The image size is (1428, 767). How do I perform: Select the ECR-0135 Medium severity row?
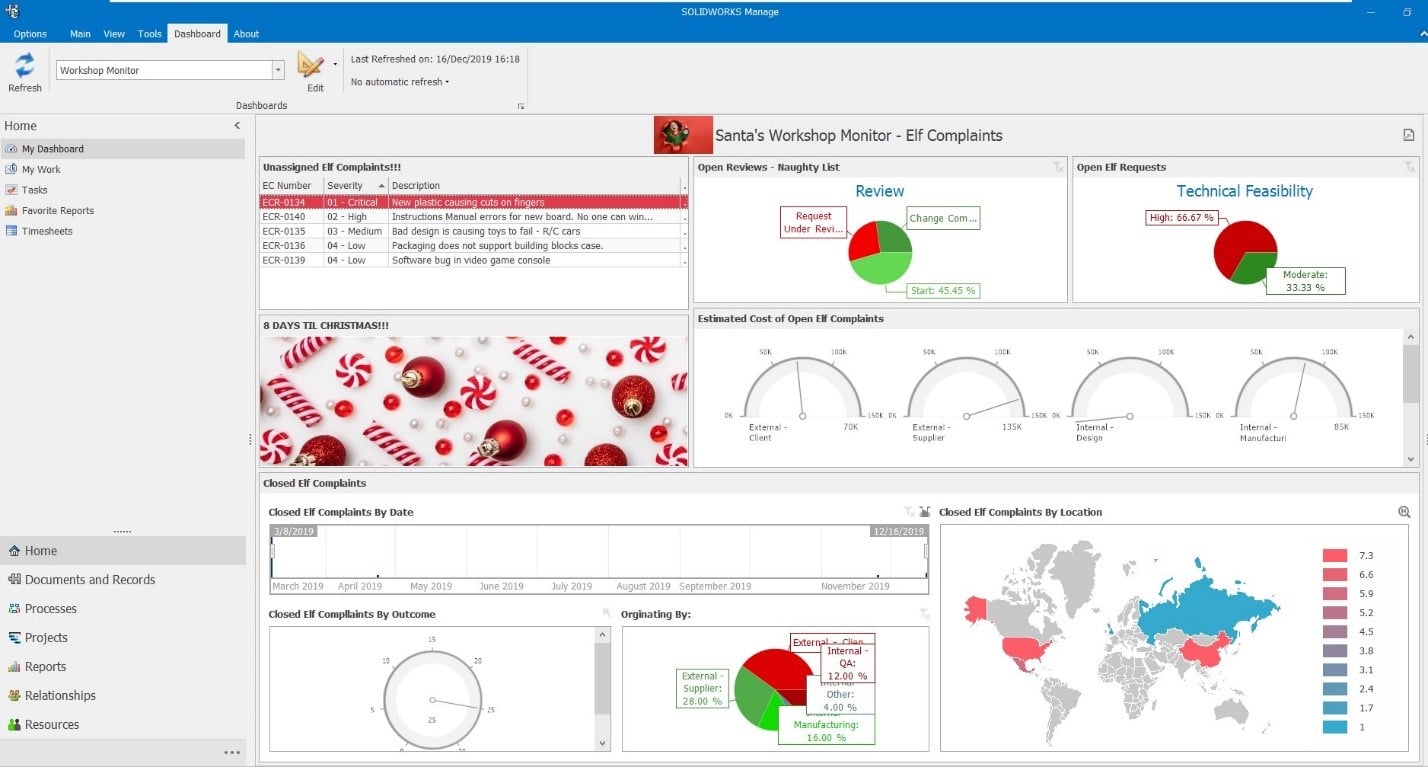(471, 231)
